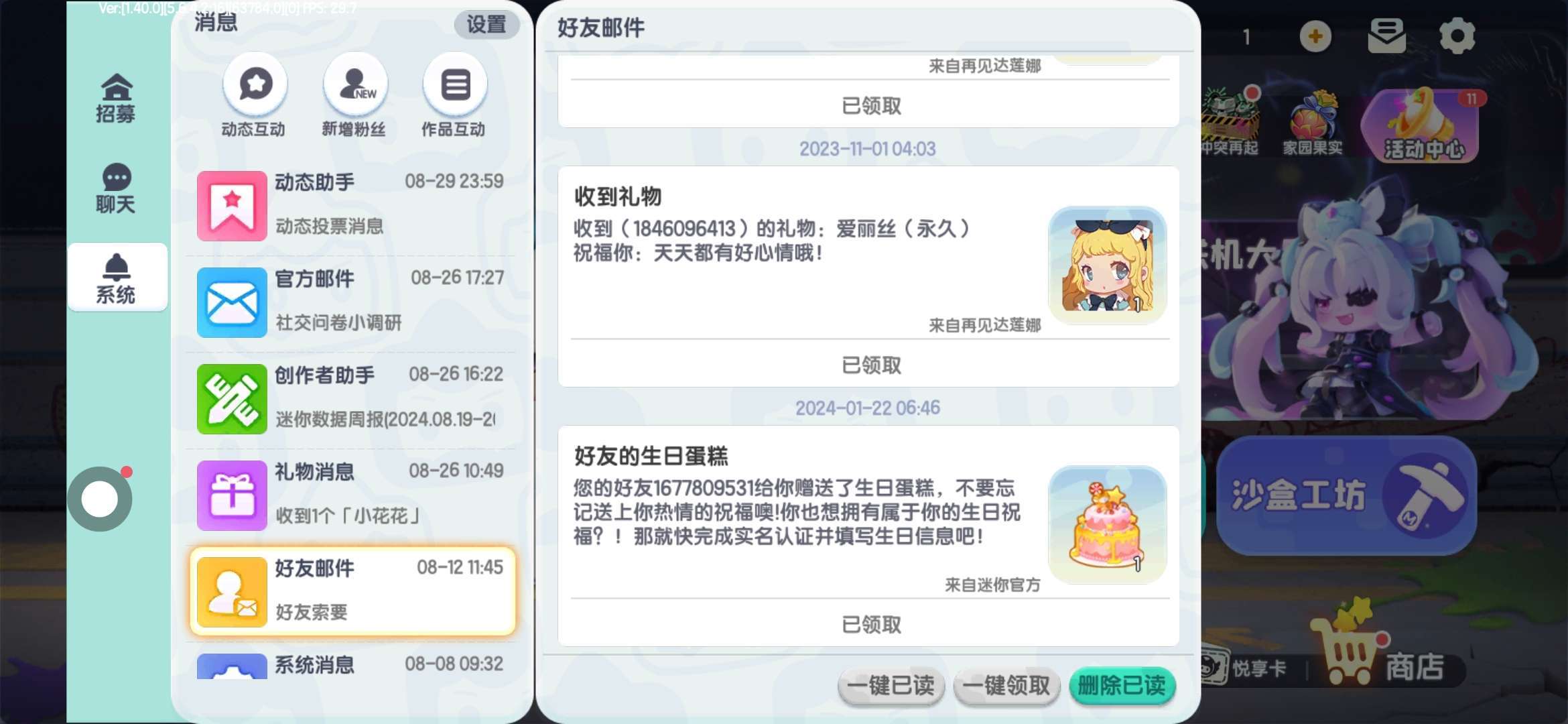Select the 招募 house icon tab
The width and height of the screenshot is (1568, 724).
(116, 98)
